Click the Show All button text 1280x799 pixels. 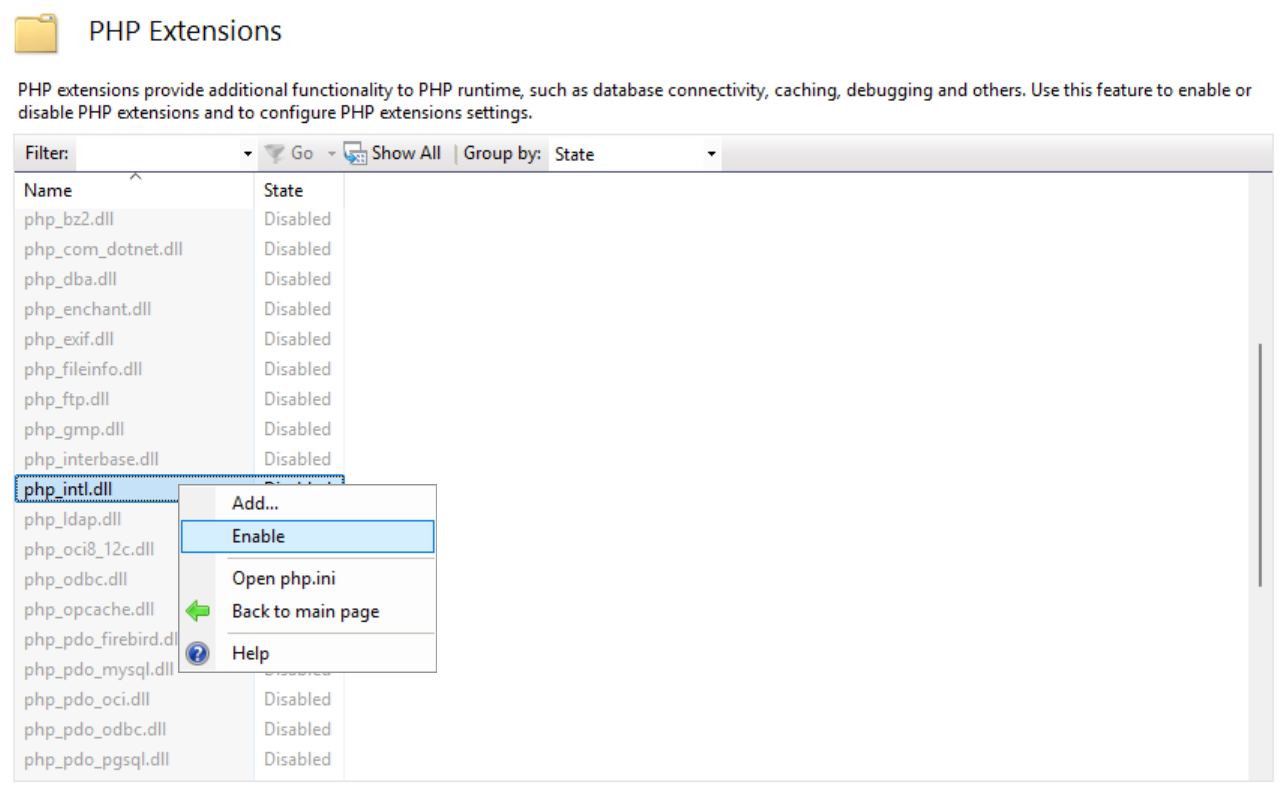click(x=406, y=153)
